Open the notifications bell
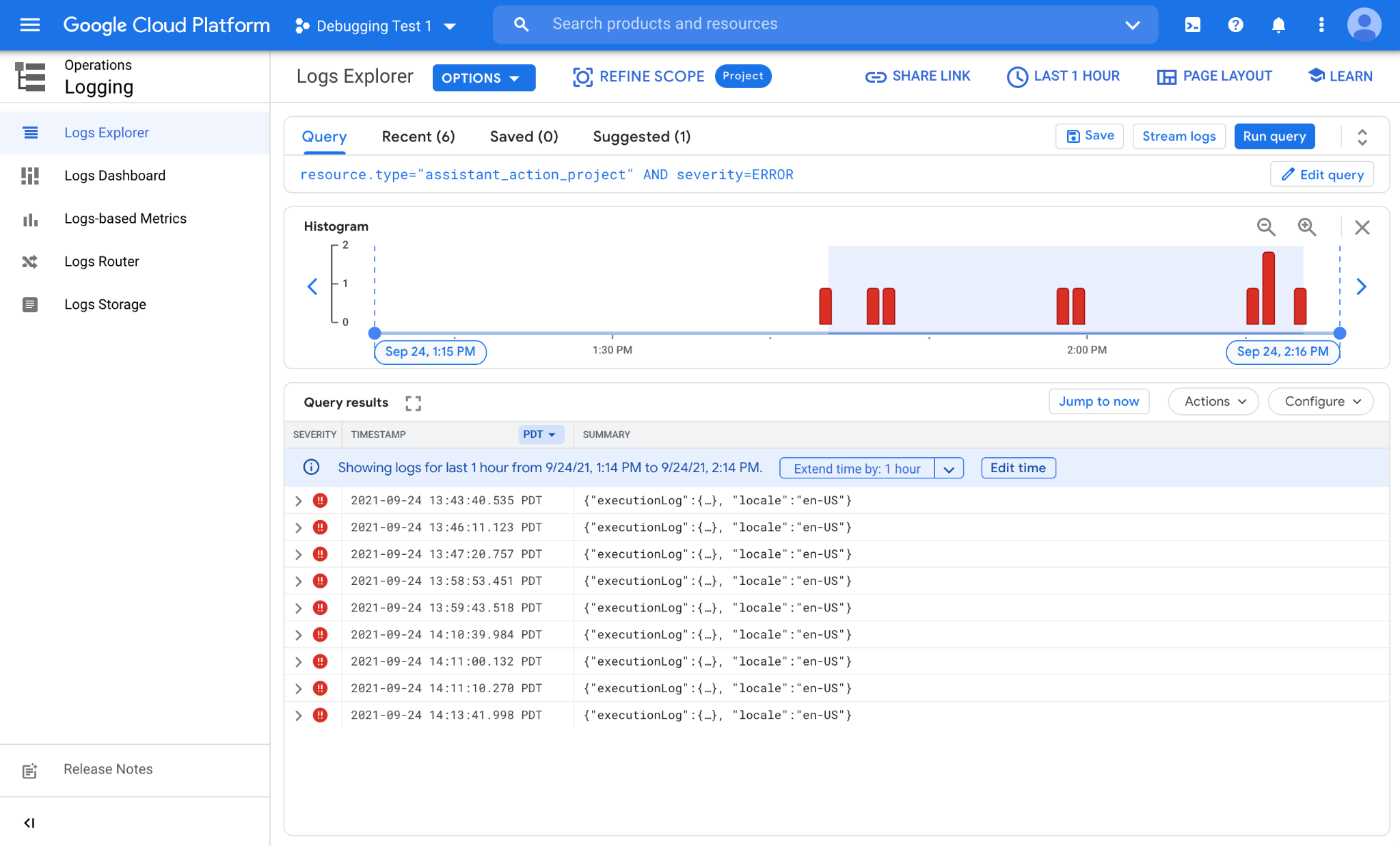Image resolution: width=1400 pixels, height=846 pixels. point(1278,25)
